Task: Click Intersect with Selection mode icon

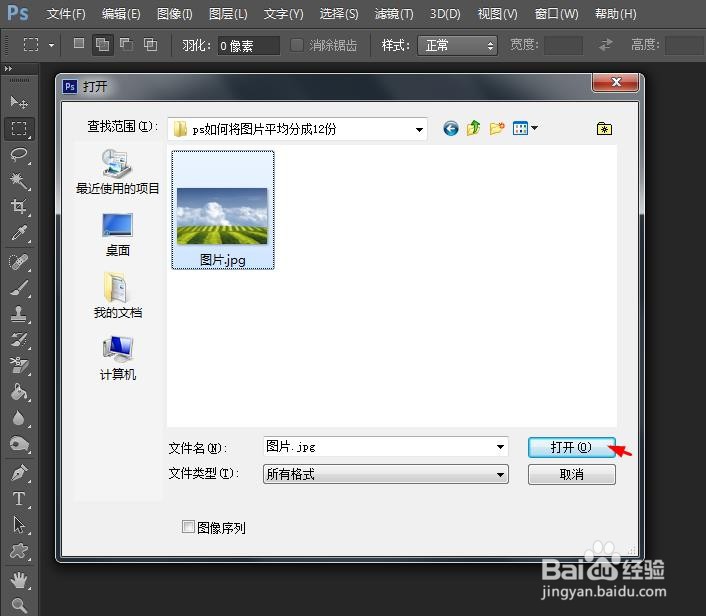Action: click(150, 44)
